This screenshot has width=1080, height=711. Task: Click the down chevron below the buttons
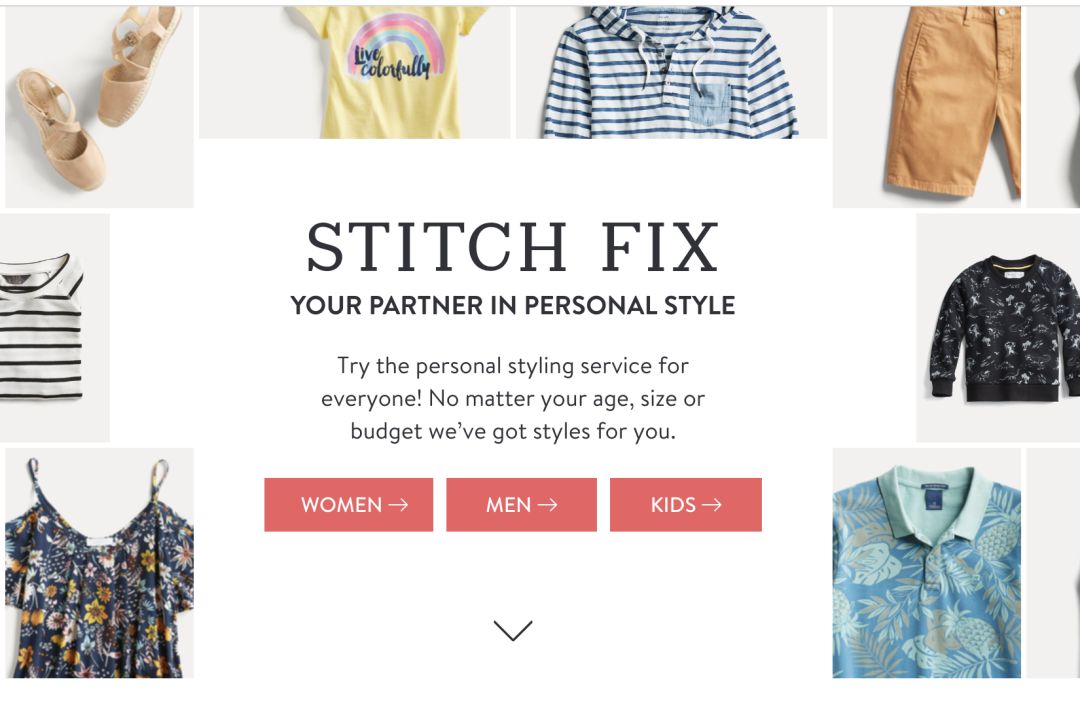(513, 630)
